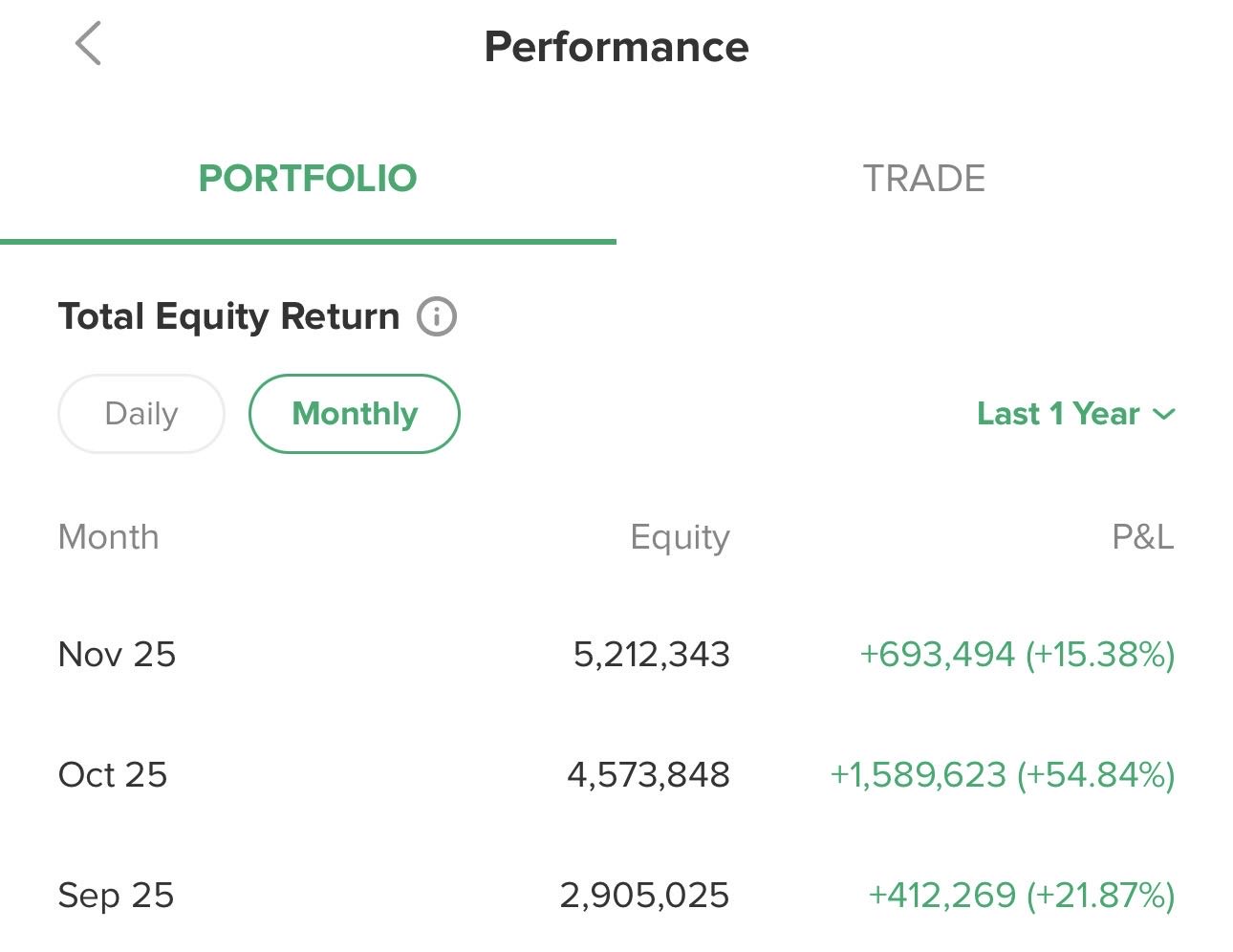Screen dimensions: 1233x952
Task: Open the Last 1 Year dropdown
Action: coord(1058,414)
